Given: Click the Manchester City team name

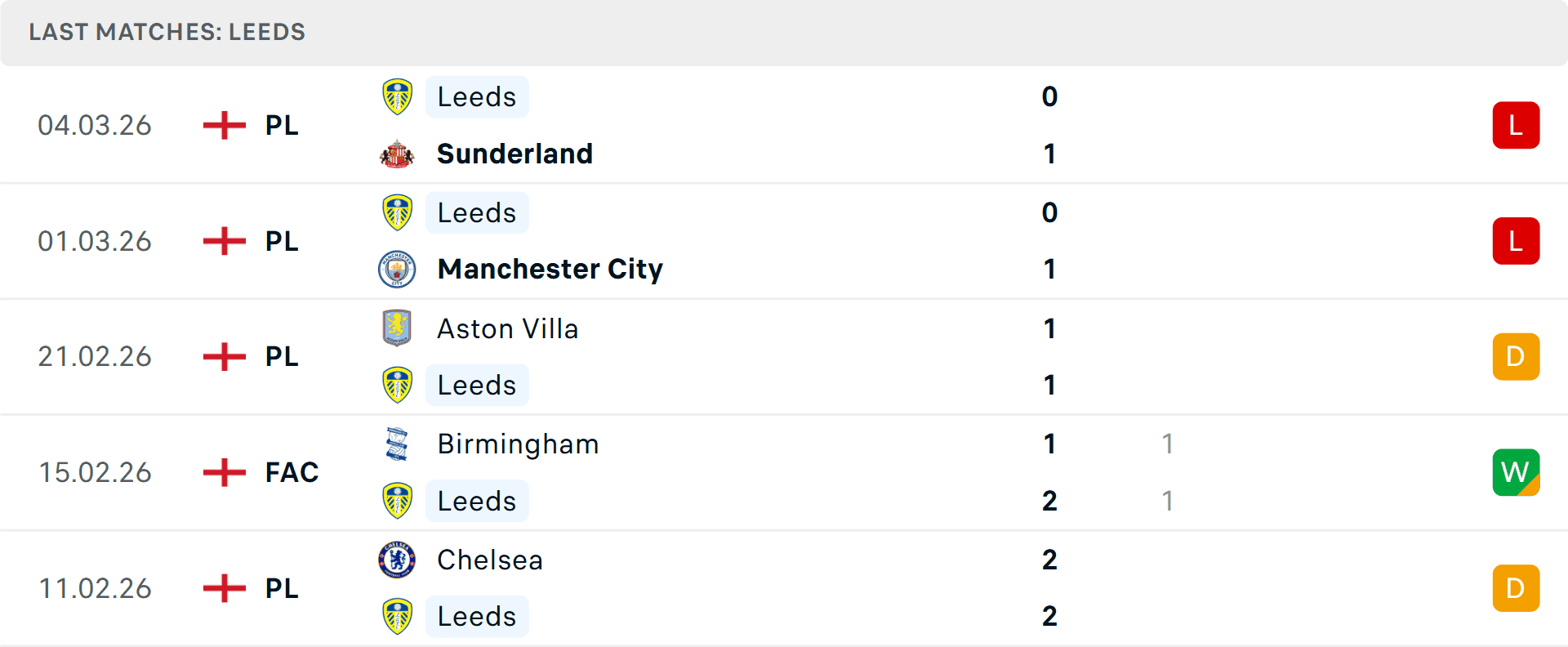Looking at the screenshot, I should tap(549, 269).
